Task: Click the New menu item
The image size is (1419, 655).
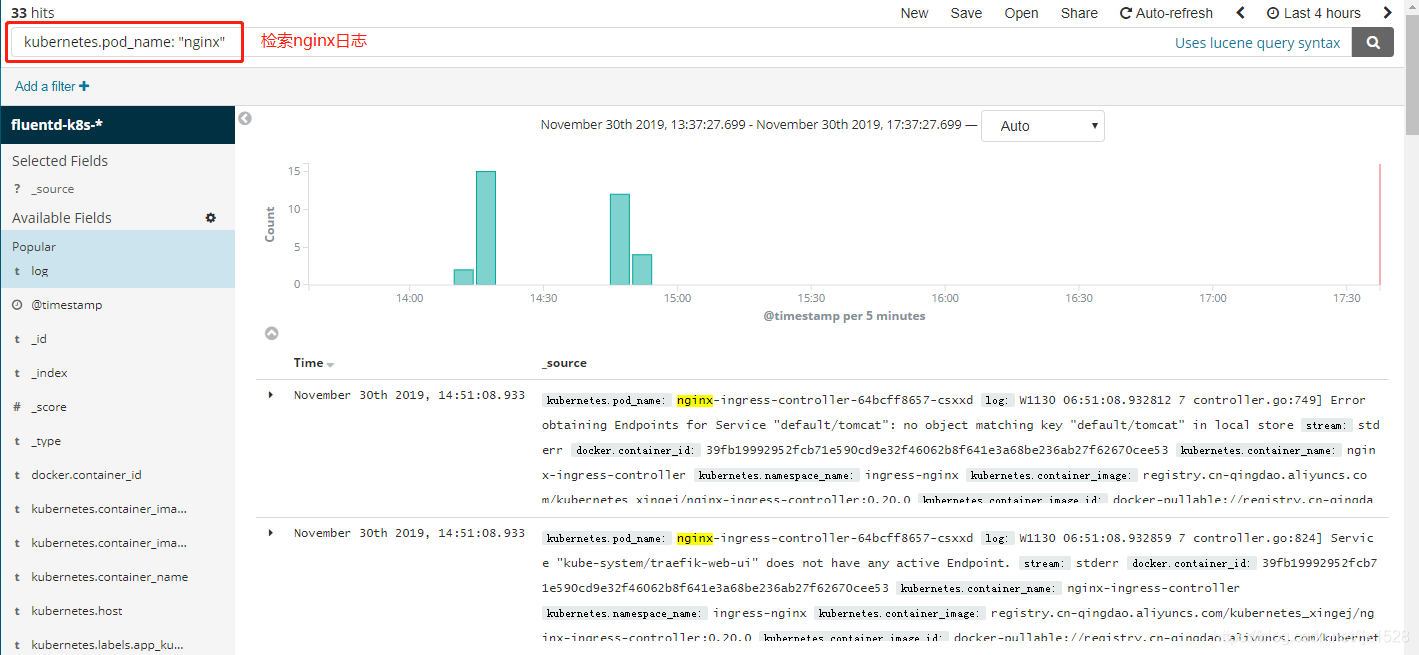Action: (914, 13)
